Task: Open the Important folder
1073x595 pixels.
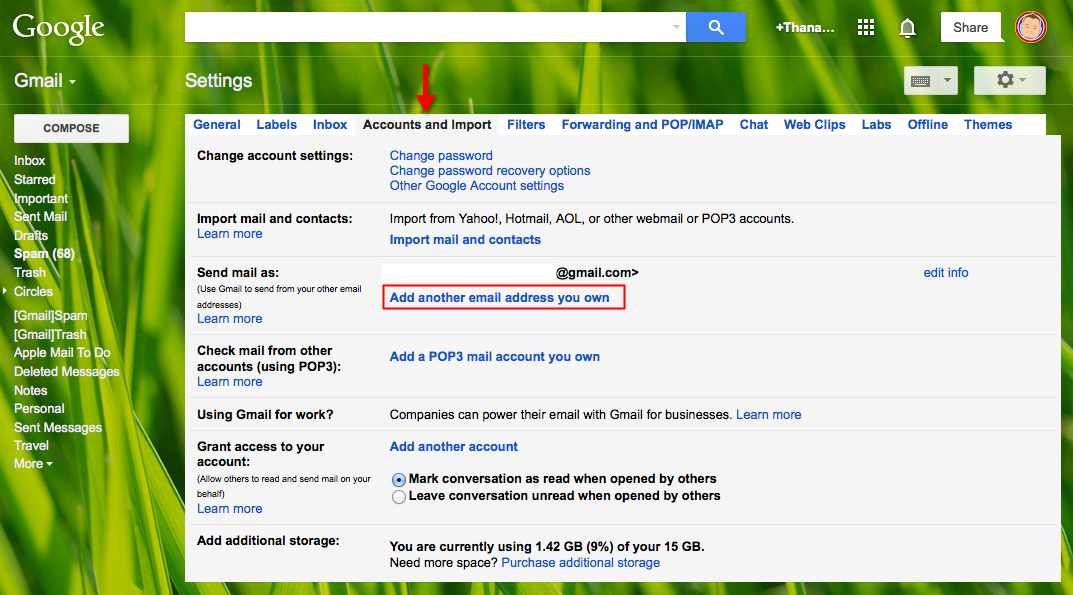Action: [41, 199]
